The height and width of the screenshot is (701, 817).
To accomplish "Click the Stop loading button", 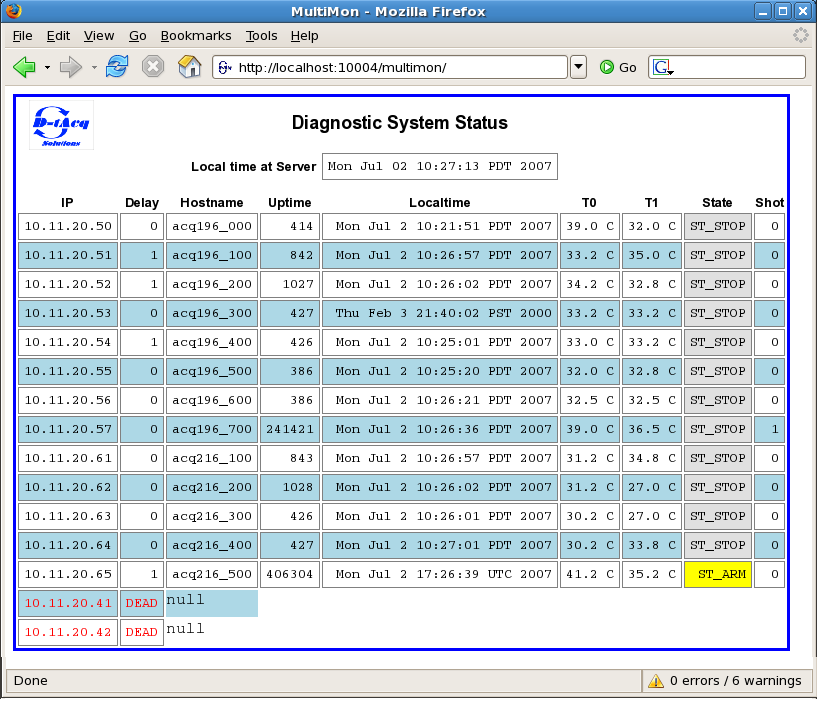I will 153,67.
